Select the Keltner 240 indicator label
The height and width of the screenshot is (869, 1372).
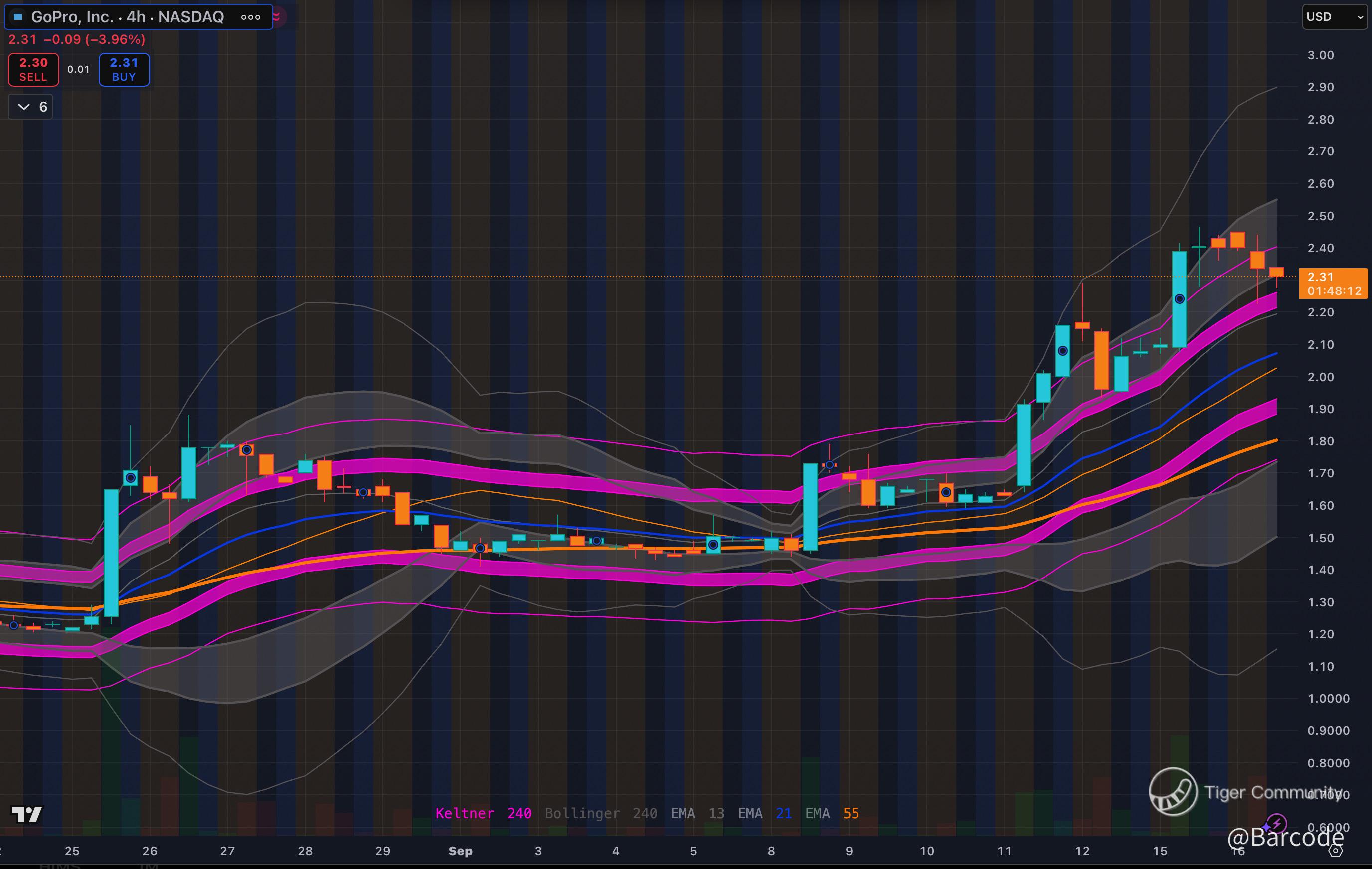coord(483,813)
